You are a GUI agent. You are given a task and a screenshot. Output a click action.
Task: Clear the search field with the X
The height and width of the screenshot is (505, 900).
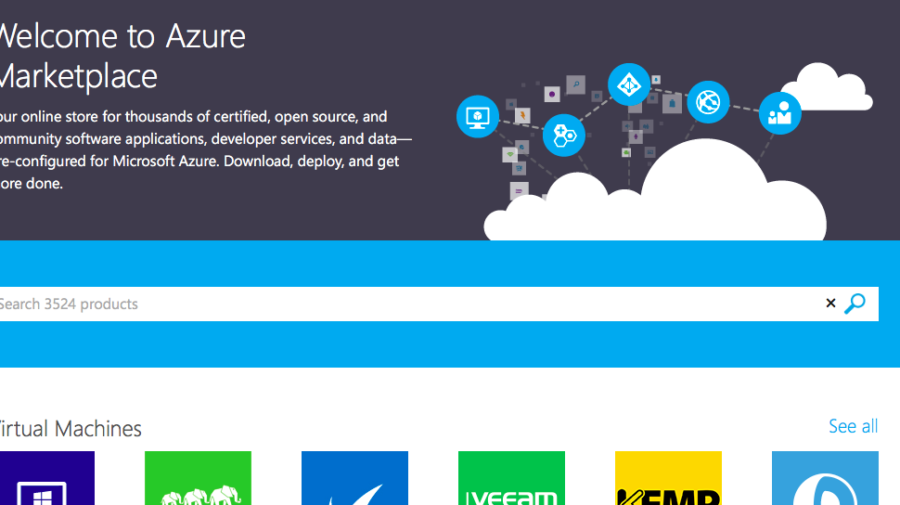pyautogui.click(x=830, y=303)
